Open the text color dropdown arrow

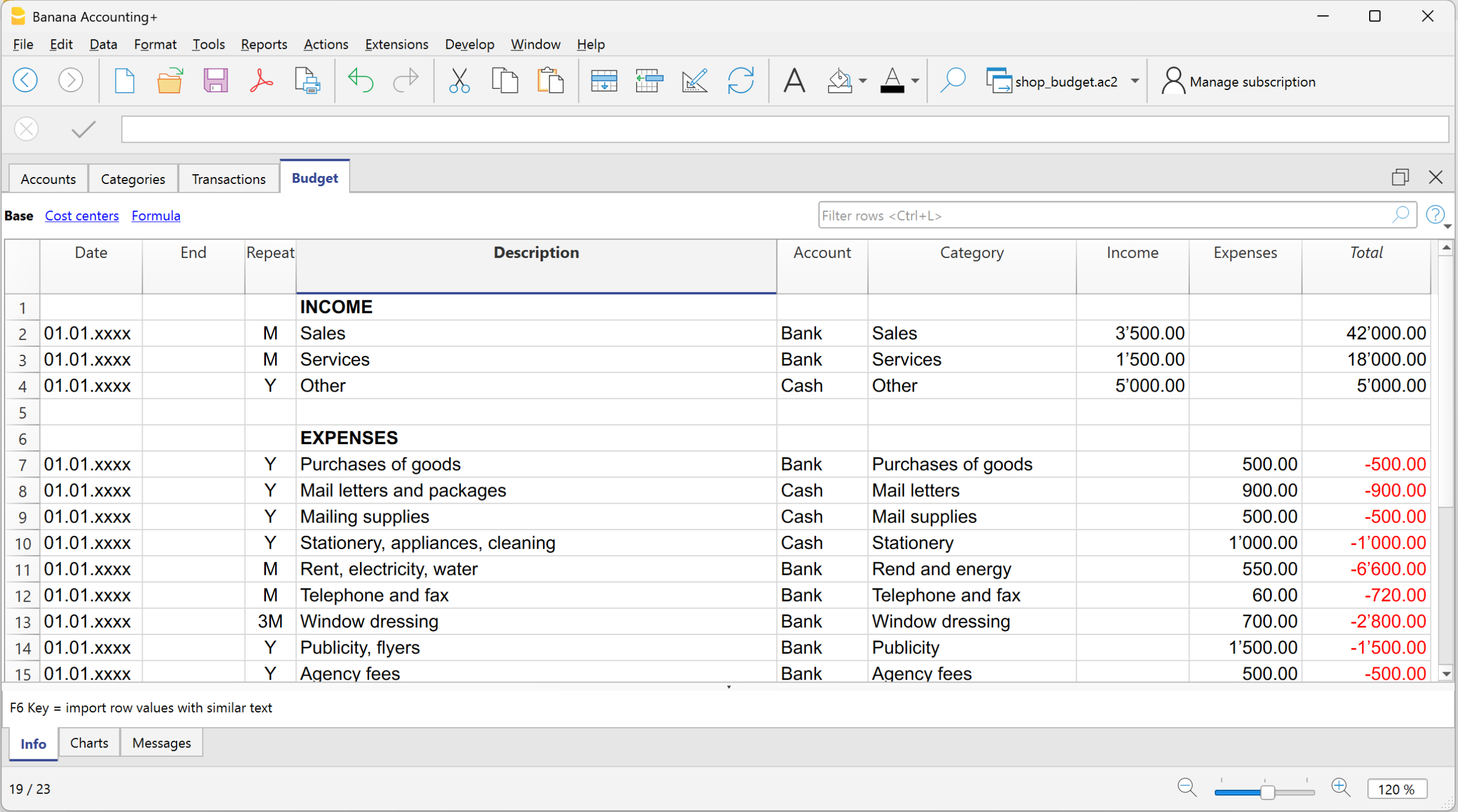(915, 81)
